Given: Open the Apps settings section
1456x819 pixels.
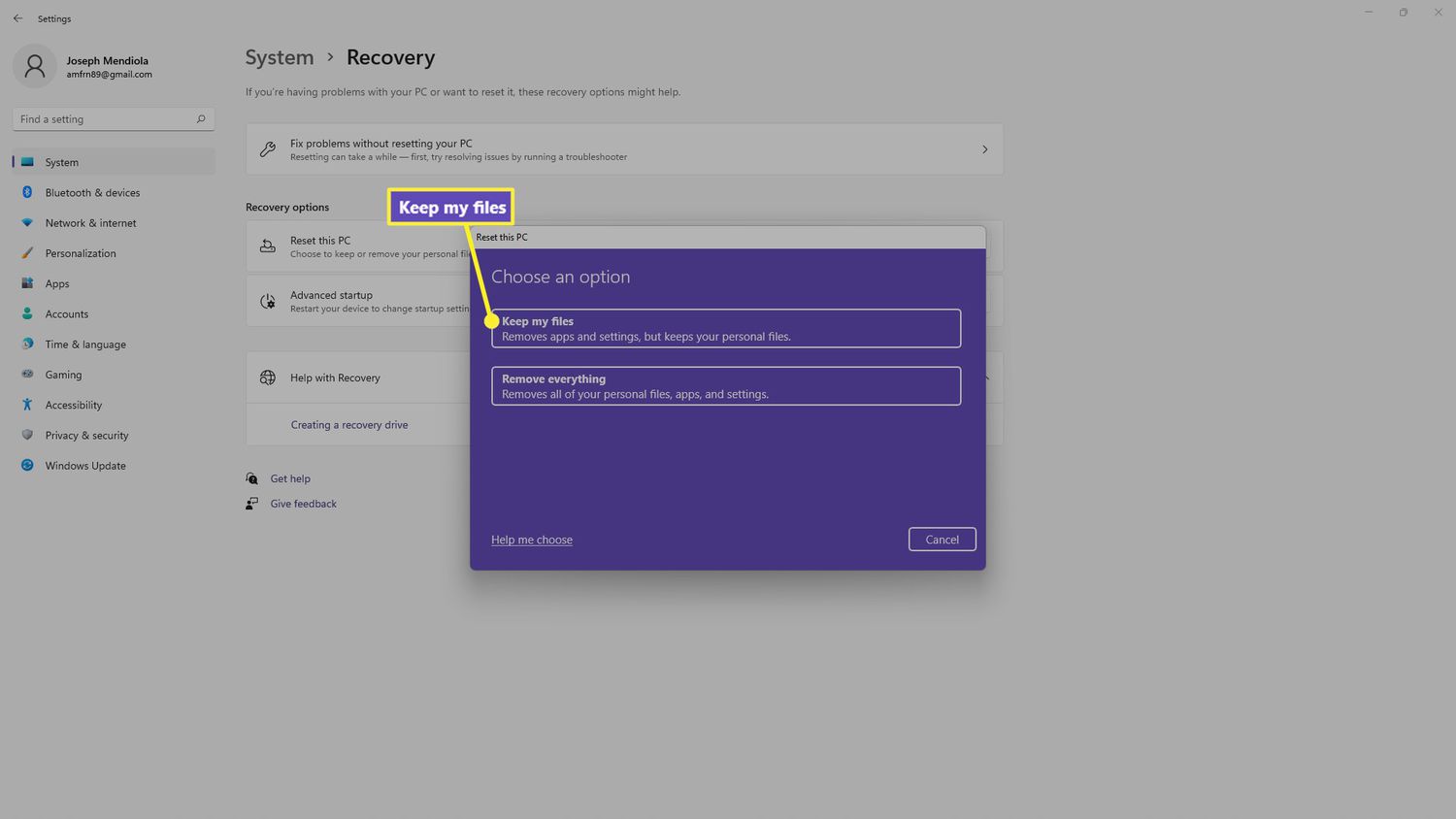Looking at the screenshot, I should coord(57,283).
